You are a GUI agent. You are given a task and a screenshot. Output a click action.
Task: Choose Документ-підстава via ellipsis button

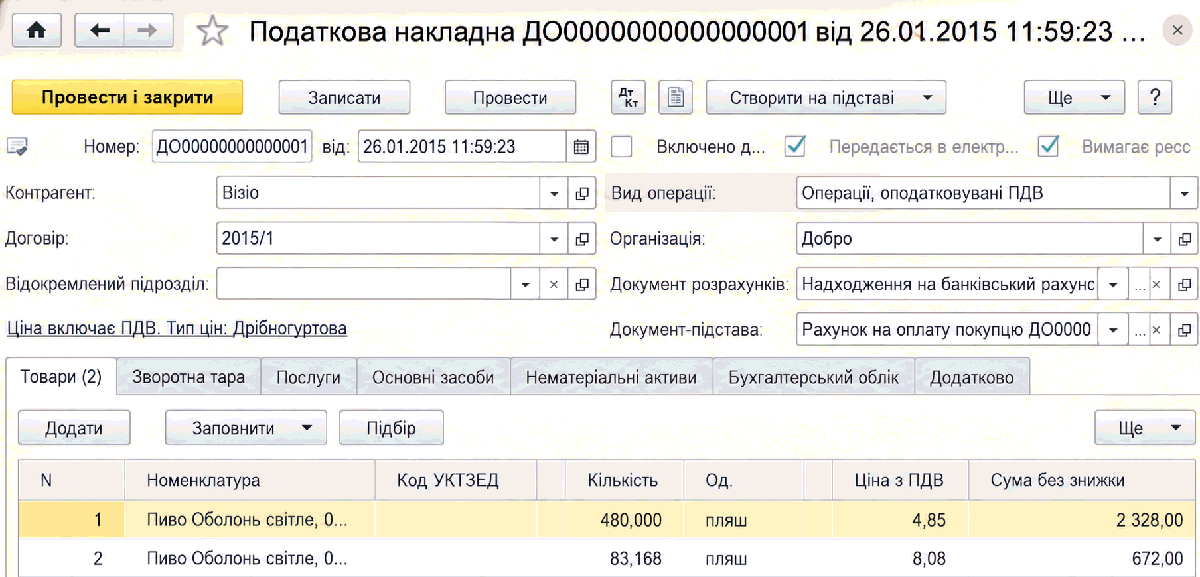[x=1138, y=328]
